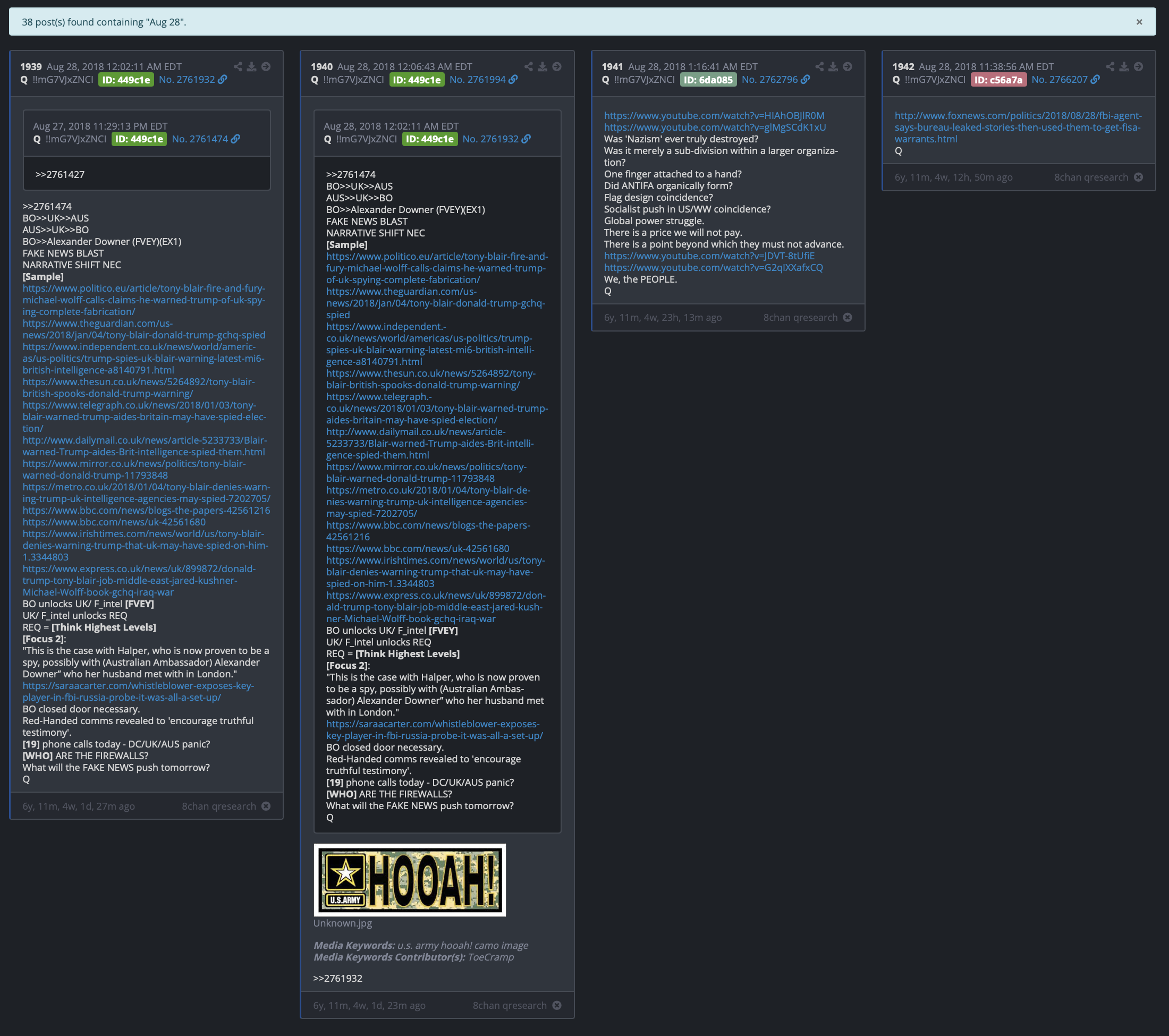
Task: Open link icon beside No. 2761994
Action: tap(513, 80)
